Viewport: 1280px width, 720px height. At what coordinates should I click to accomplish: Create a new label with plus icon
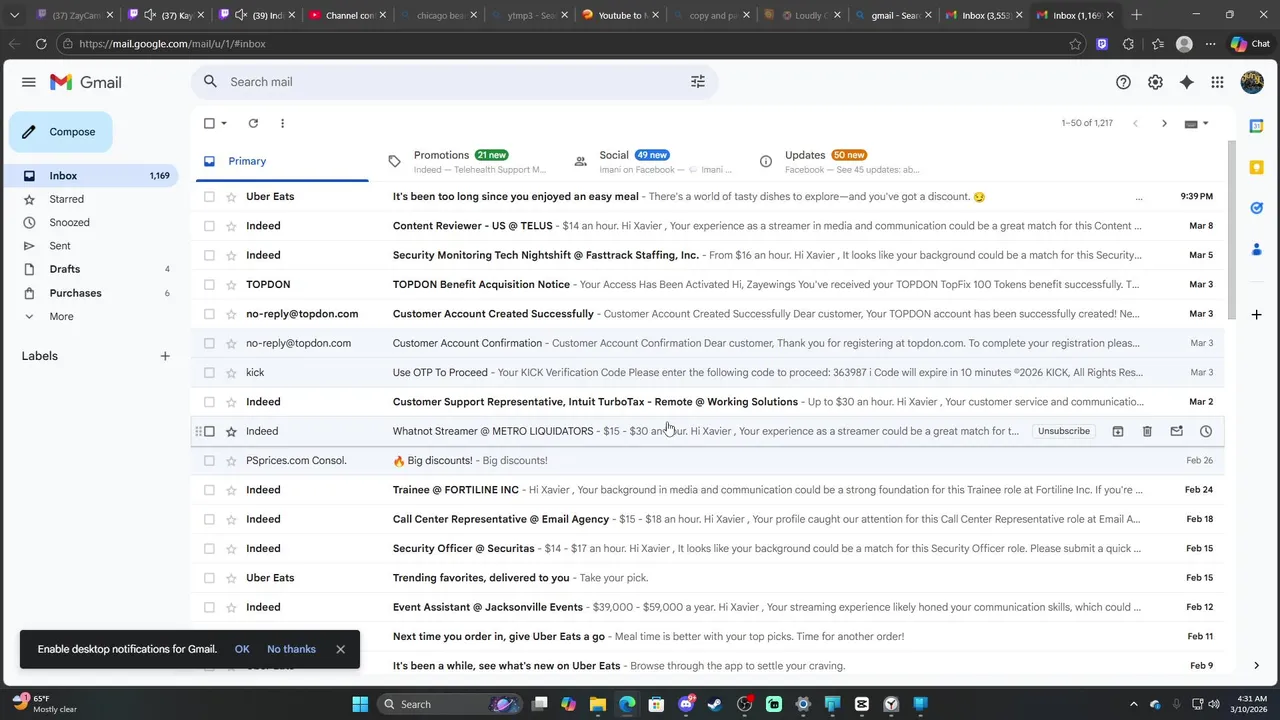(165, 356)
